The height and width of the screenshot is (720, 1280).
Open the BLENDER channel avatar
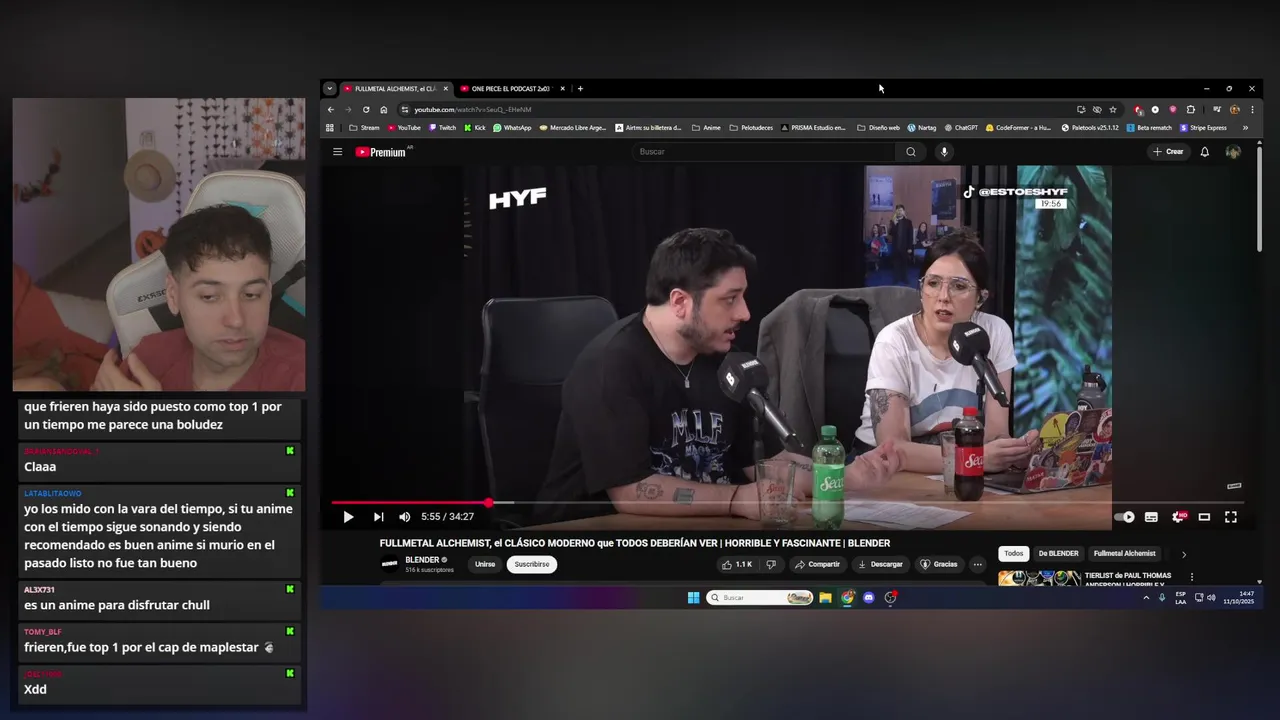pos(390,564)
